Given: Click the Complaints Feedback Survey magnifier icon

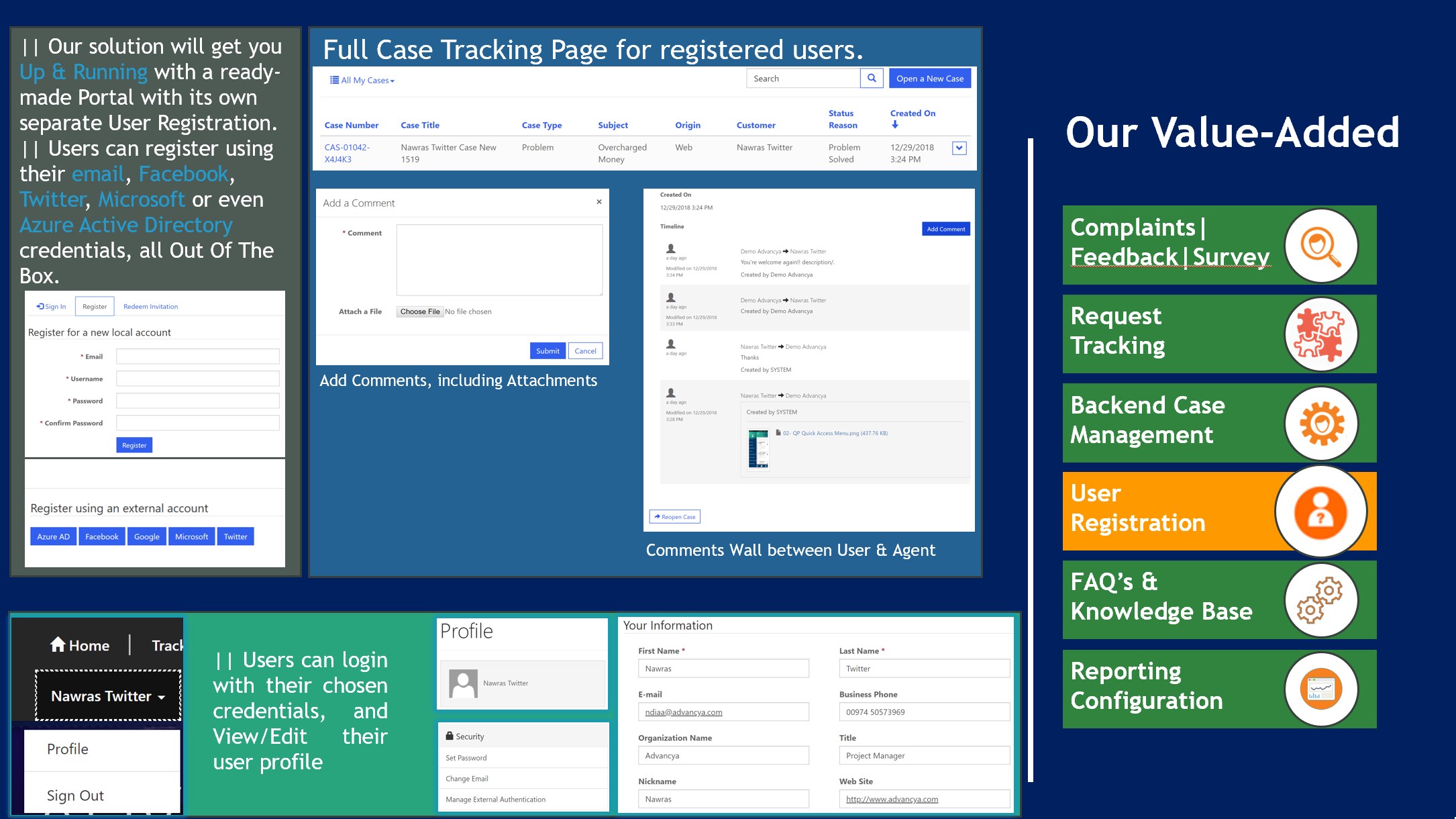Looking at the screenshot, I should (x=1320, y=246).
